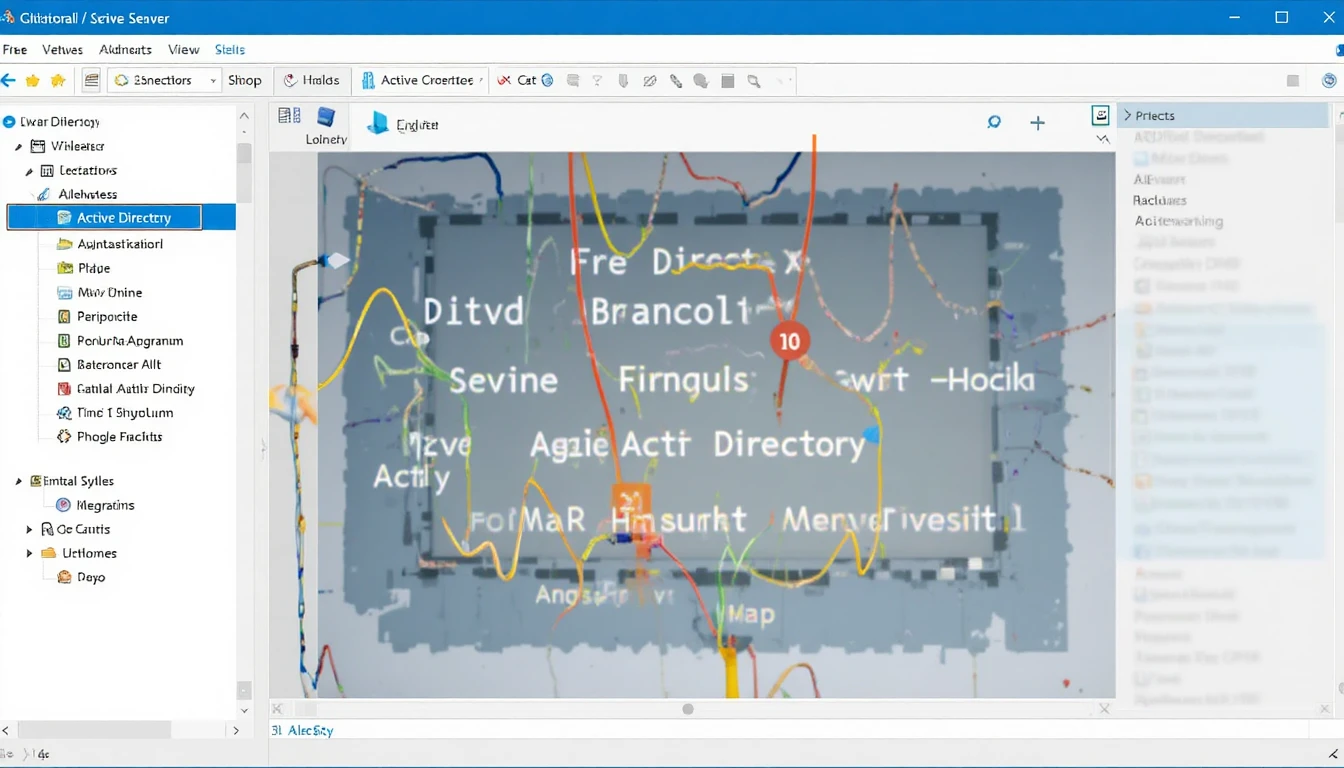Select the Gatilal Autir Dindity tree item
The image size is (1344, 768).
135,389
